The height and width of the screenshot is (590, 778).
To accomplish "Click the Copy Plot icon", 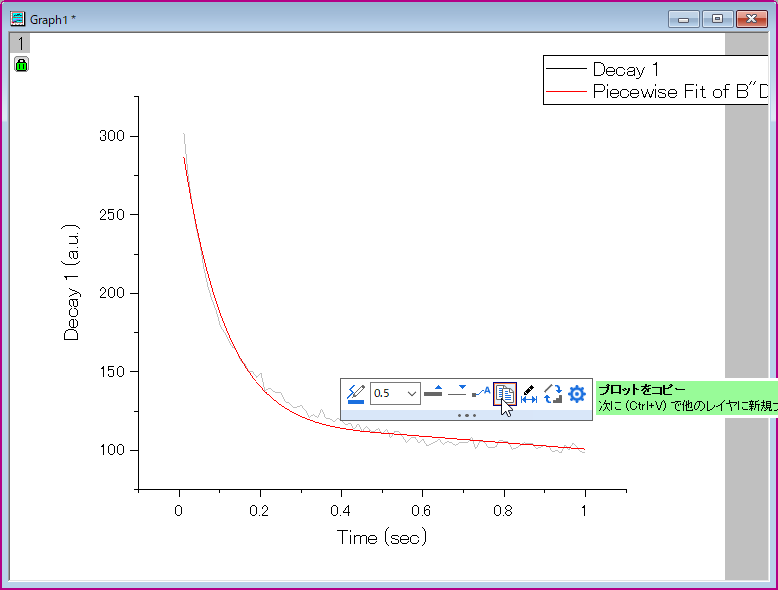I will [x=505, y=394].
